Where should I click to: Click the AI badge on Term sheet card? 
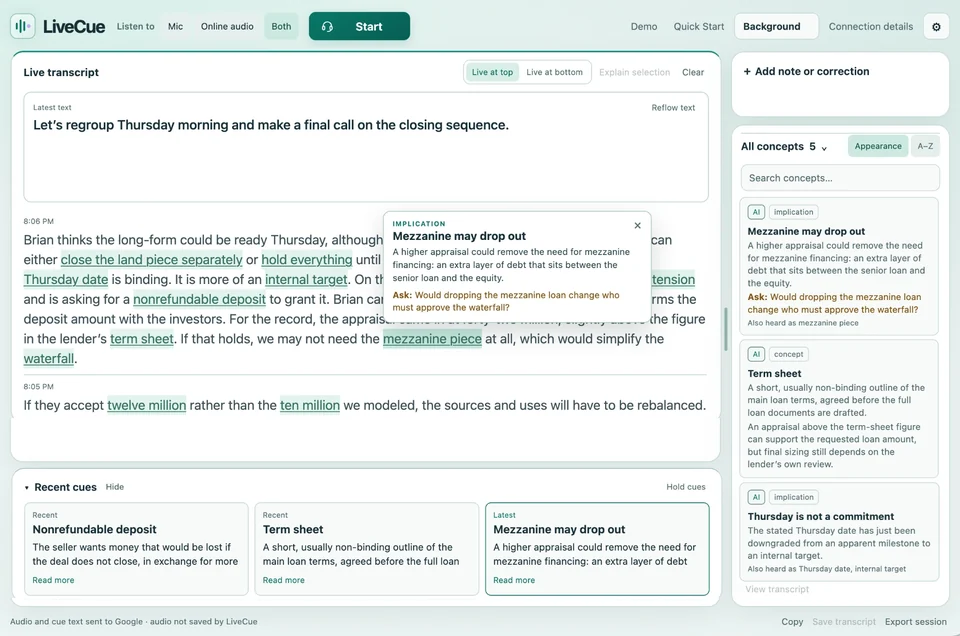click(756, 354)
